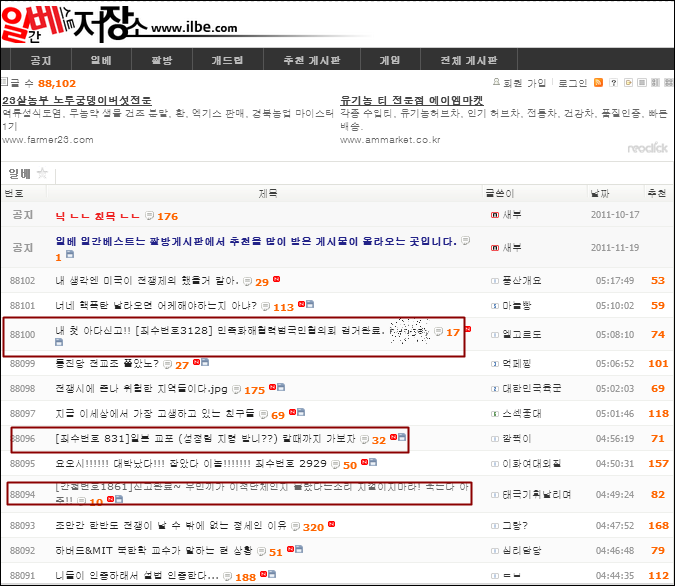Click the member icon before 회원 가입
The height and width of the screenshot is (586, 675).
pos(496,82)
